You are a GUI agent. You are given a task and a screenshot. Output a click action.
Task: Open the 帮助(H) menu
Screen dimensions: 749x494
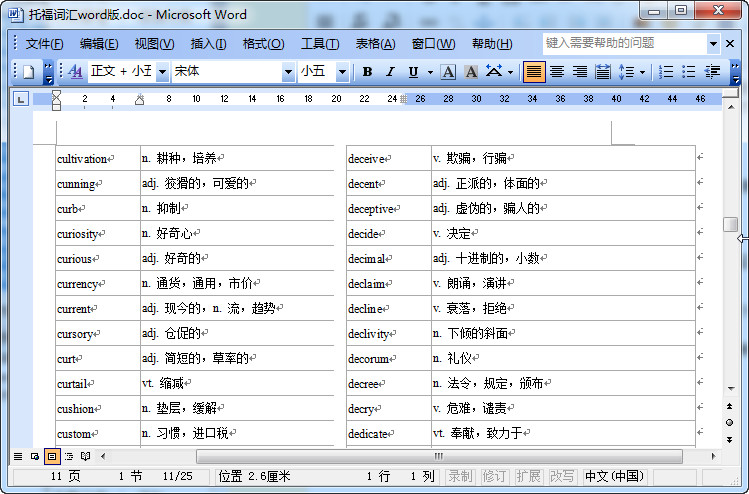coord(492,44)
